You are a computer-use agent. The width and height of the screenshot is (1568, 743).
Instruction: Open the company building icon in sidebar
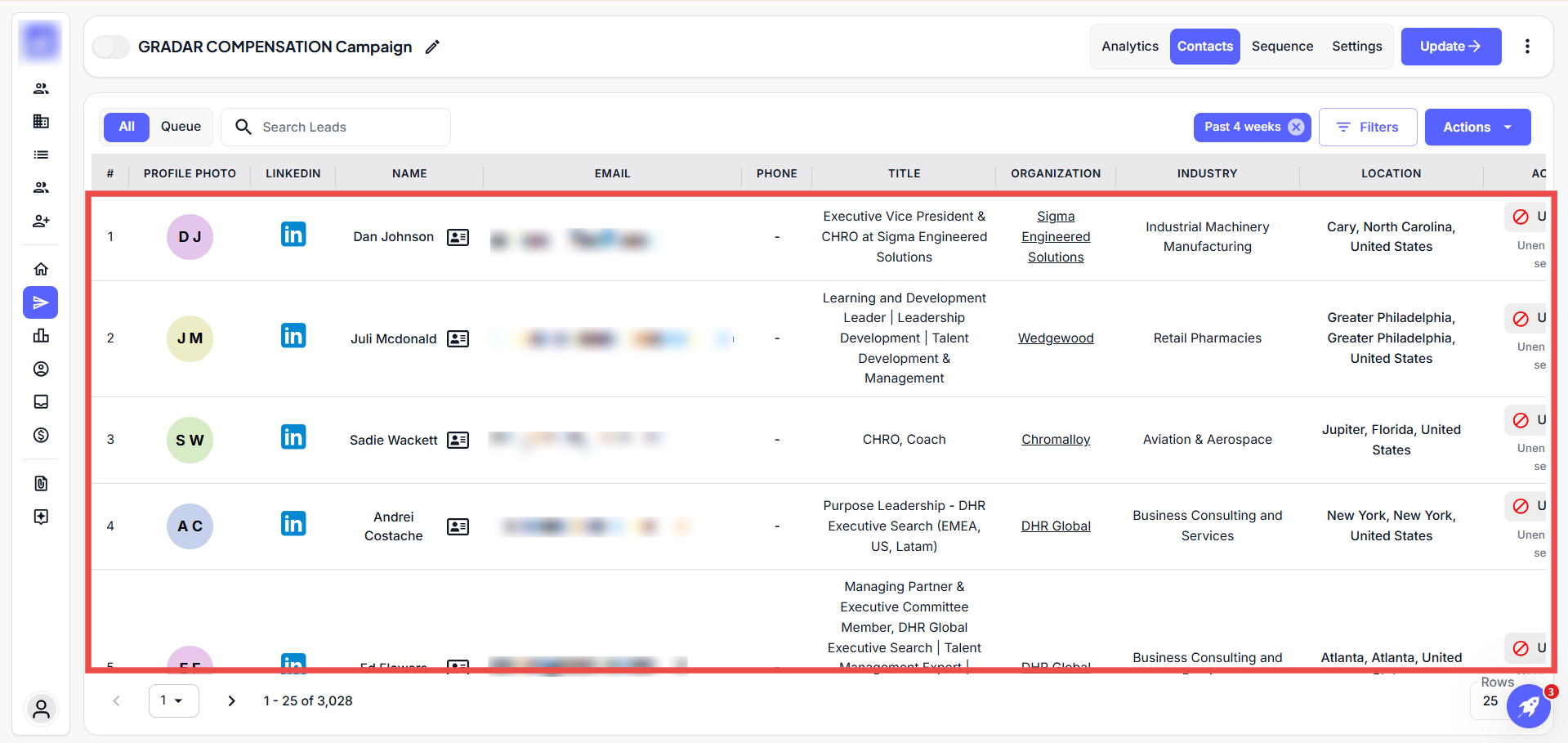[41, 122]
